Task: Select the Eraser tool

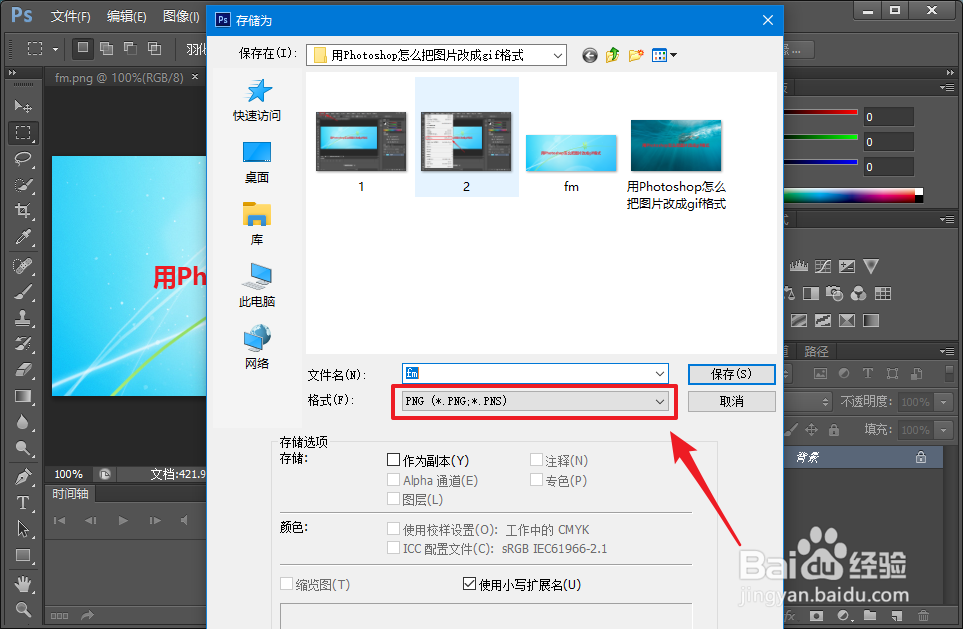Action: click(x=23, y=369)
